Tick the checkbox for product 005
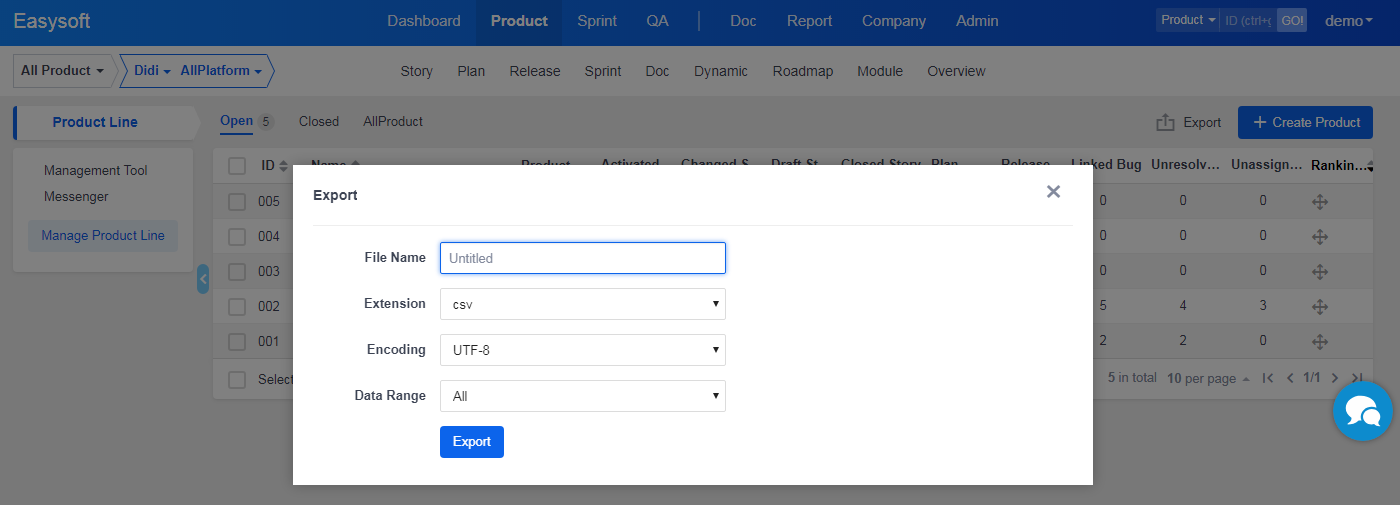1400x505 pixels. click(x=237, y=201)
